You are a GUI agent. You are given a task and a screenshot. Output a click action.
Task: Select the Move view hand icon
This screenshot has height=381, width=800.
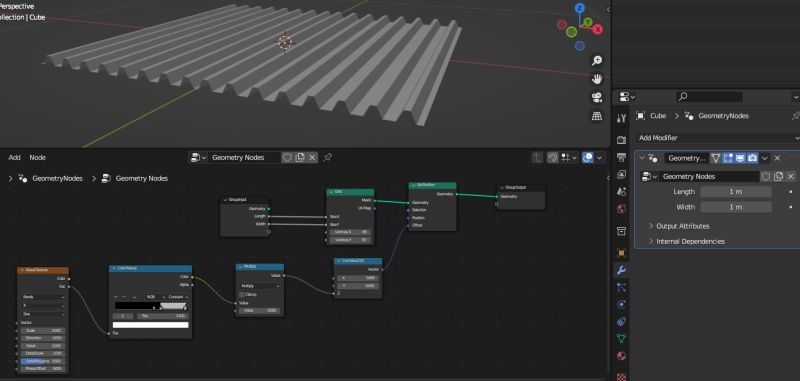[x=596, y=79]
